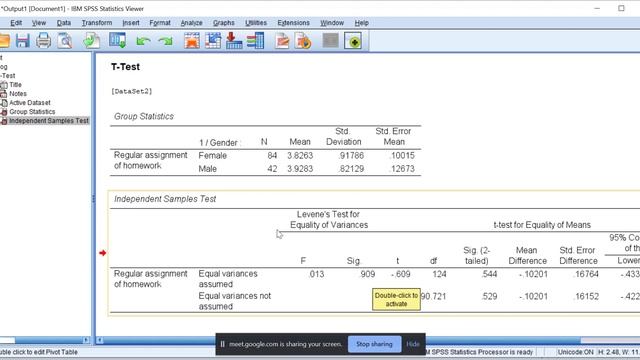Open the Transform menu
This screenshot has height=360, width=640.
97,23
